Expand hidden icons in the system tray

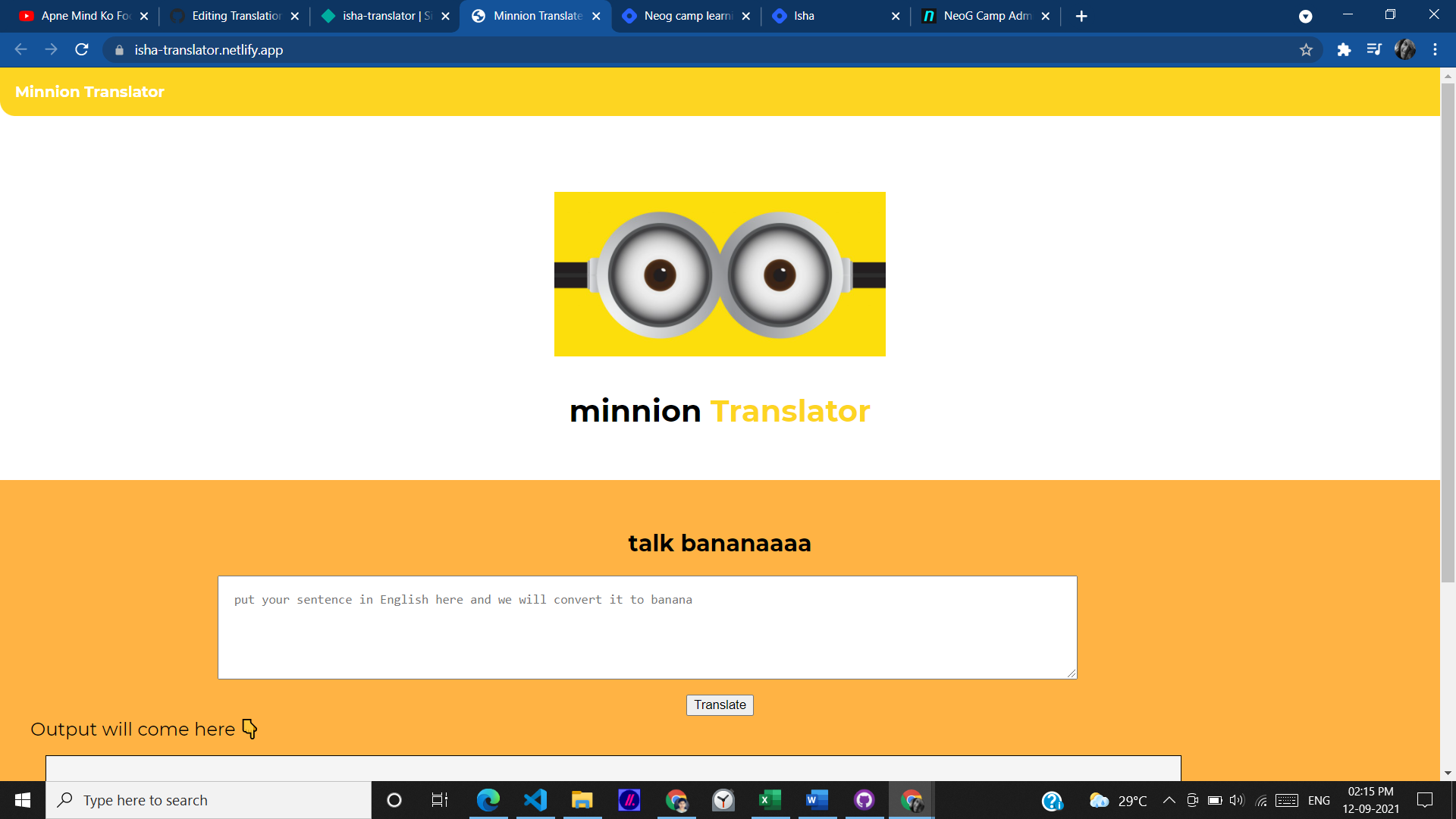coord(1169,800)
